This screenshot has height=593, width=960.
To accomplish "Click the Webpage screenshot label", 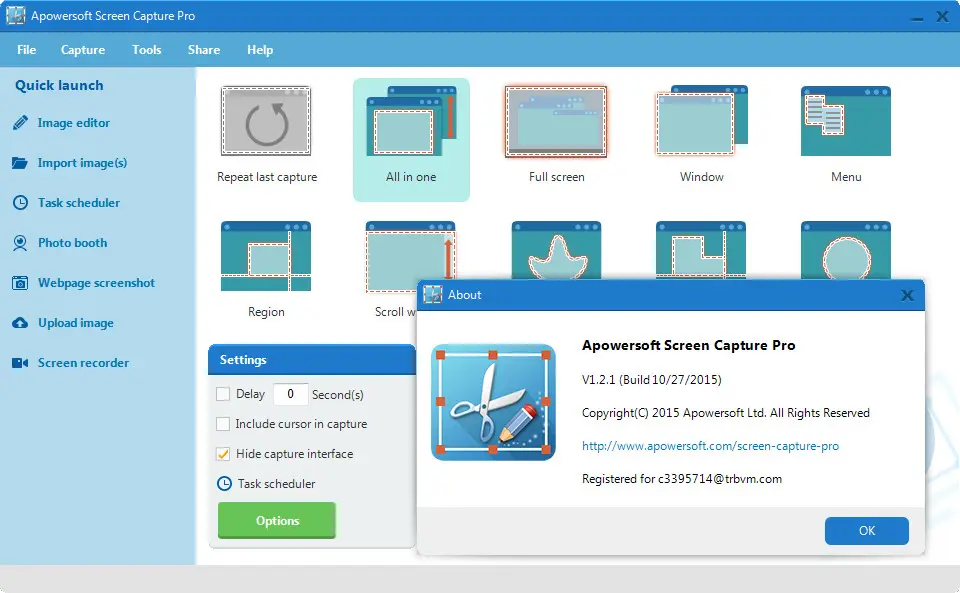I will (x=96, y=283).
